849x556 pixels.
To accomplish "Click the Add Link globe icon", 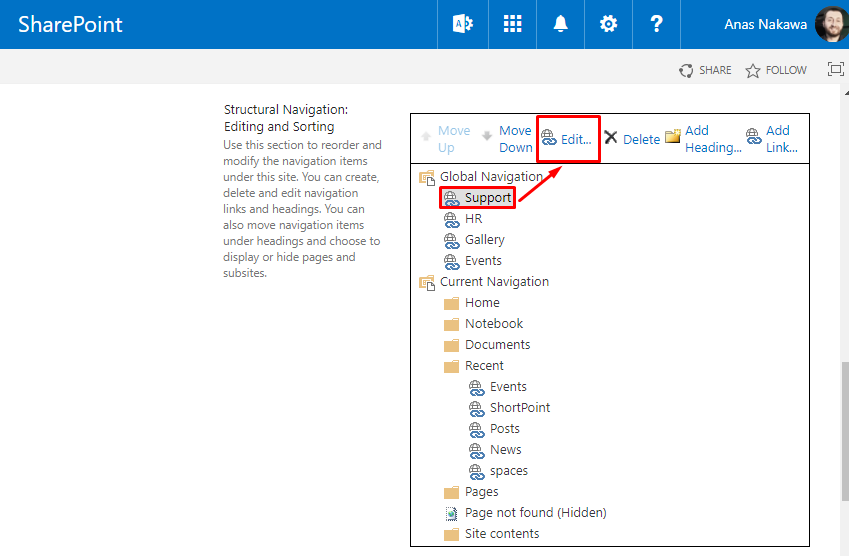I will pyautogui.click(x=753, y=136).
